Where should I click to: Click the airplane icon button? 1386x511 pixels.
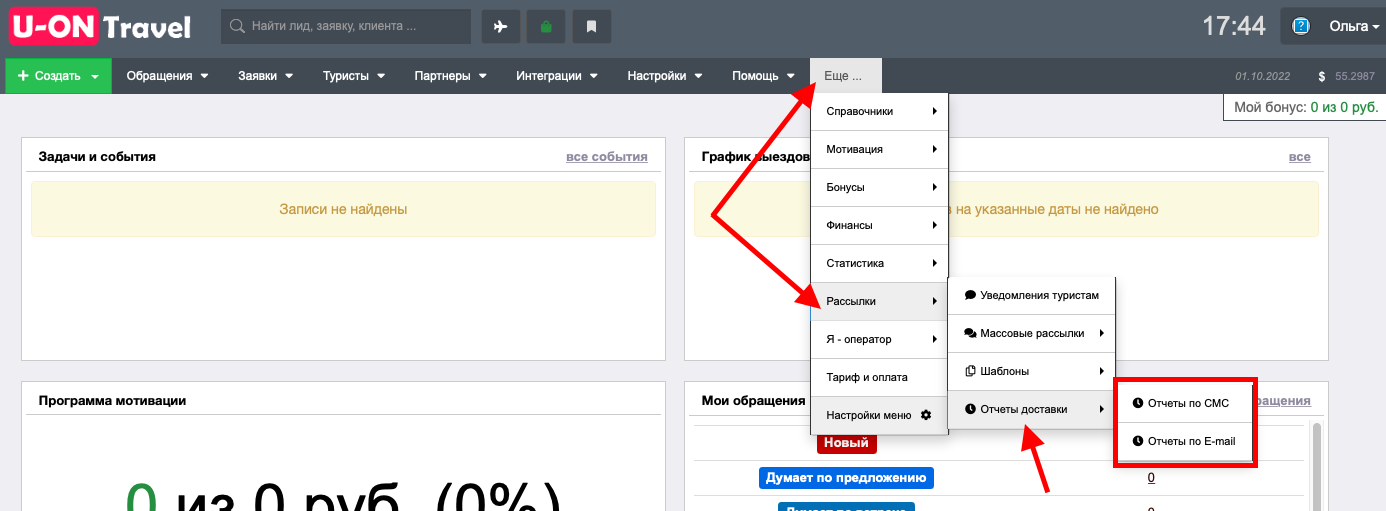tap(501, 27)
